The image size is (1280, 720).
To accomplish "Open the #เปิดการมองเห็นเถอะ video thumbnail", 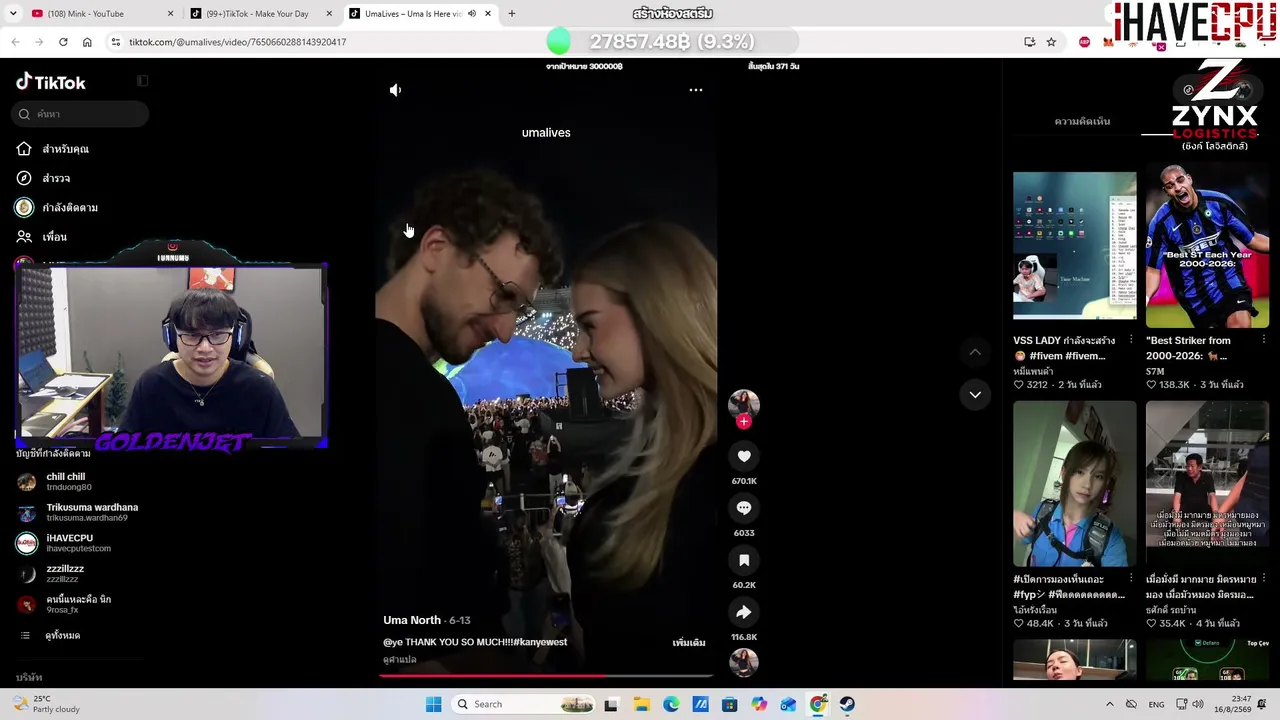I will 1075,484.
